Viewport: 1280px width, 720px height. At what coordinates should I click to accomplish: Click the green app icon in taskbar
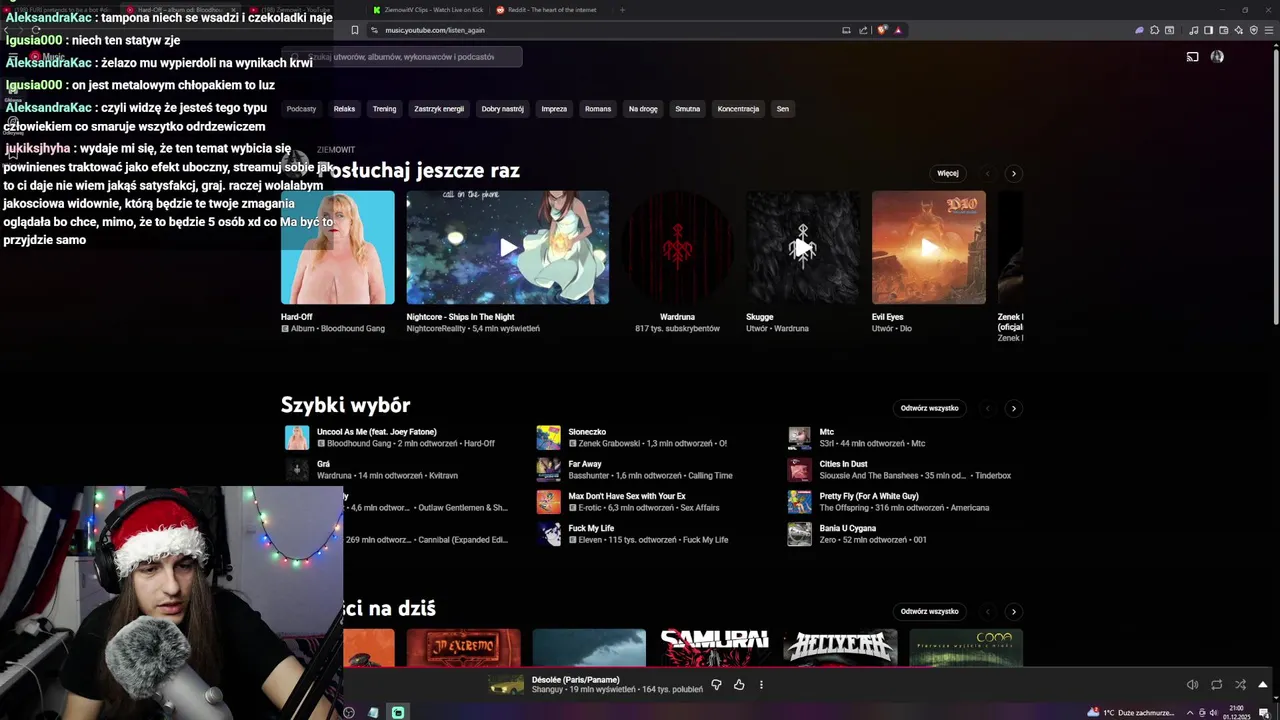[398, 712]
